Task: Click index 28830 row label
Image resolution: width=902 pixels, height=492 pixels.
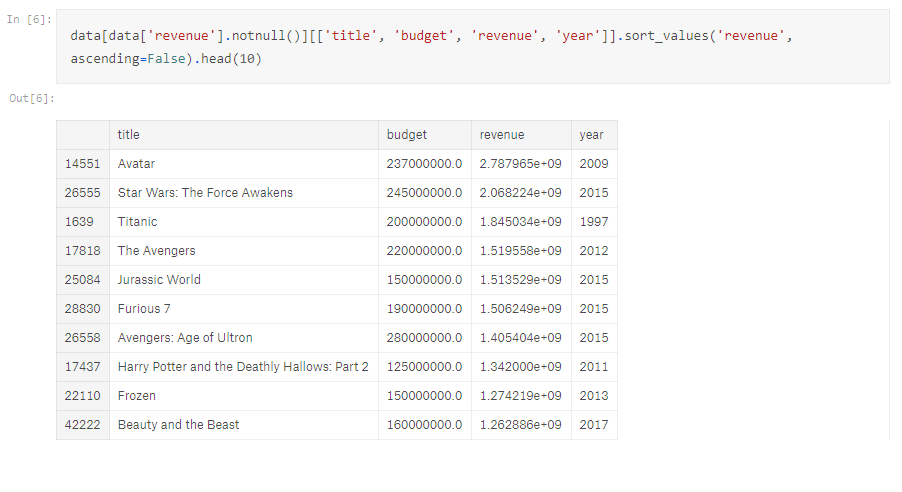Action: click(x=83, y=309)
